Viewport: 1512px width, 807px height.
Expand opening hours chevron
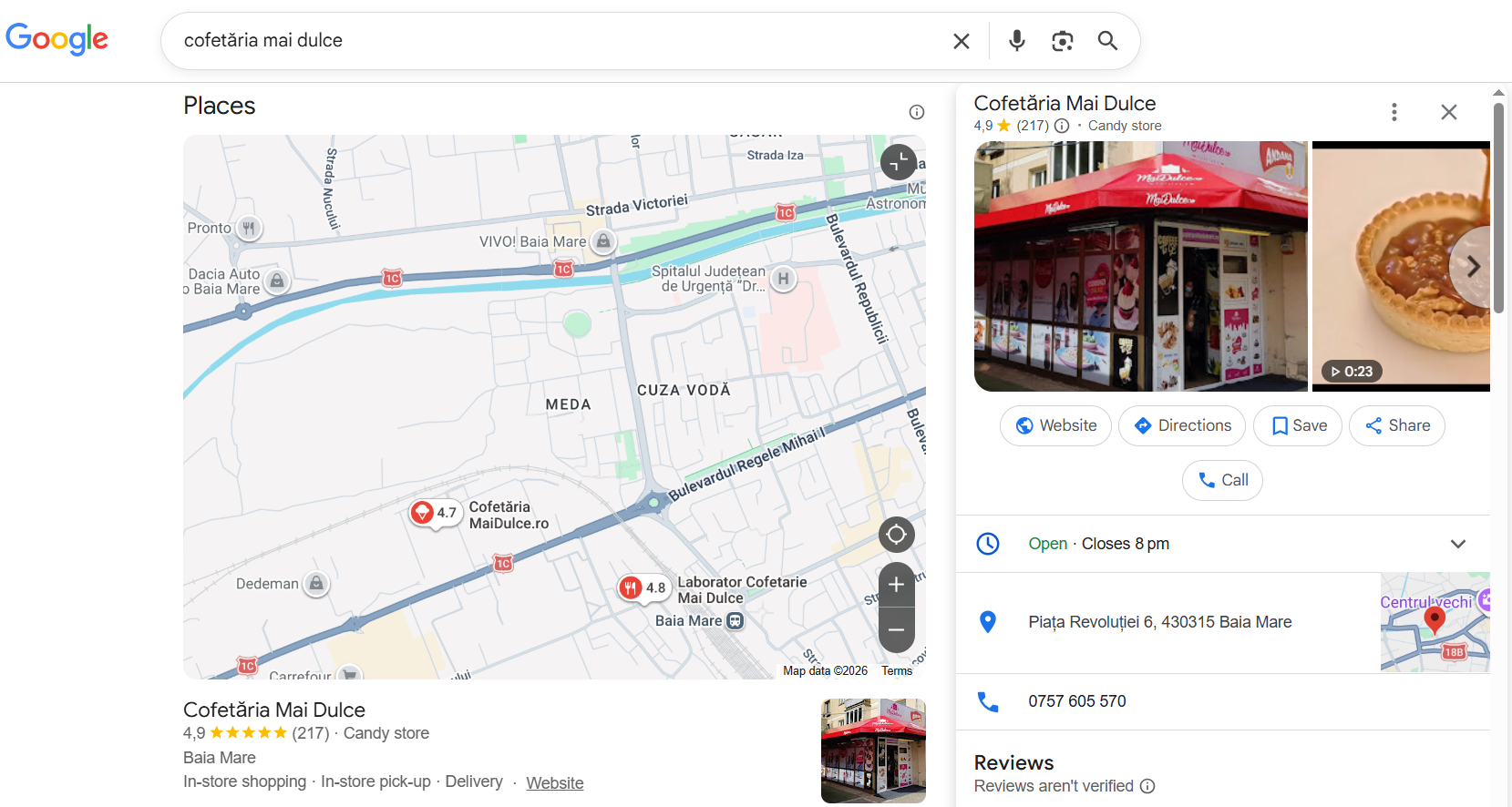pos(1458,544)
